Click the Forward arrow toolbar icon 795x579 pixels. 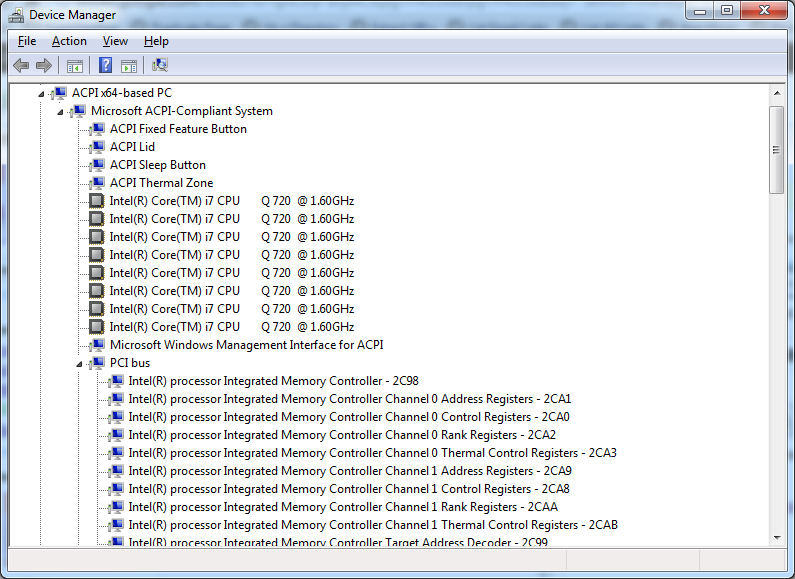pos(44,65)
